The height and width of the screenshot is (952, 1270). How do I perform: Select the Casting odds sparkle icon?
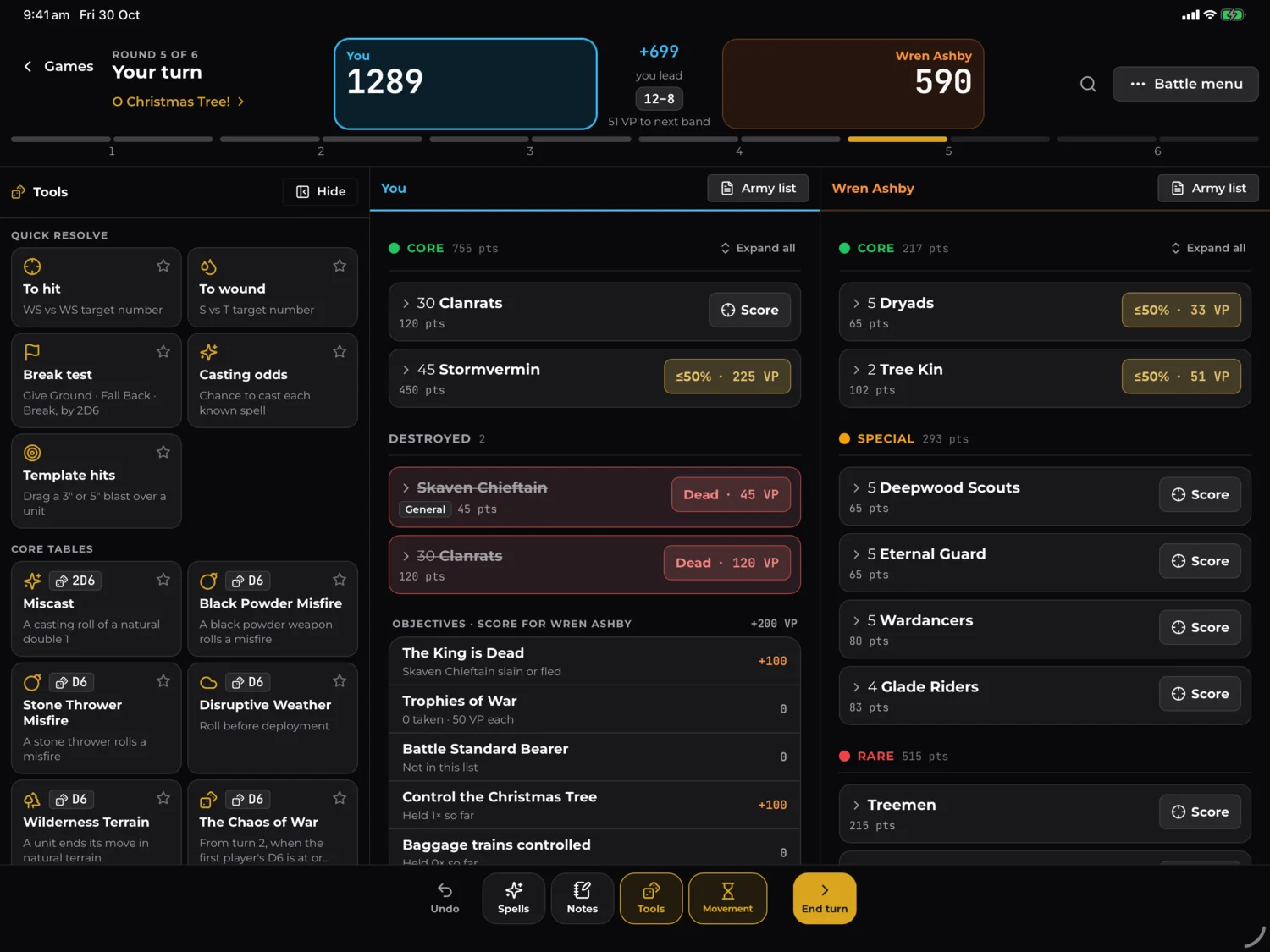(x=208, y=352)
